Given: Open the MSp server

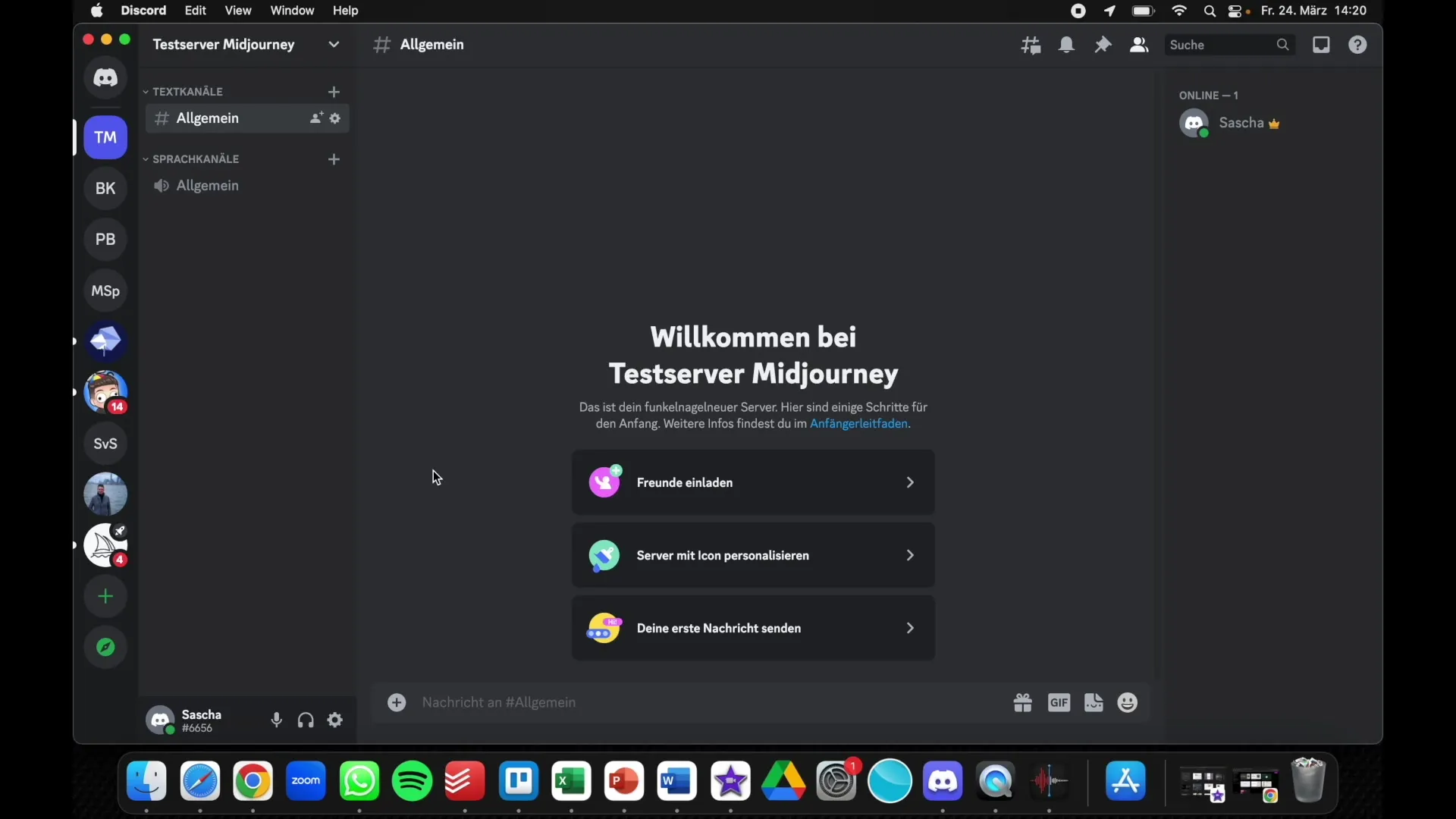Looking at the screenshot, I should 105,290.
